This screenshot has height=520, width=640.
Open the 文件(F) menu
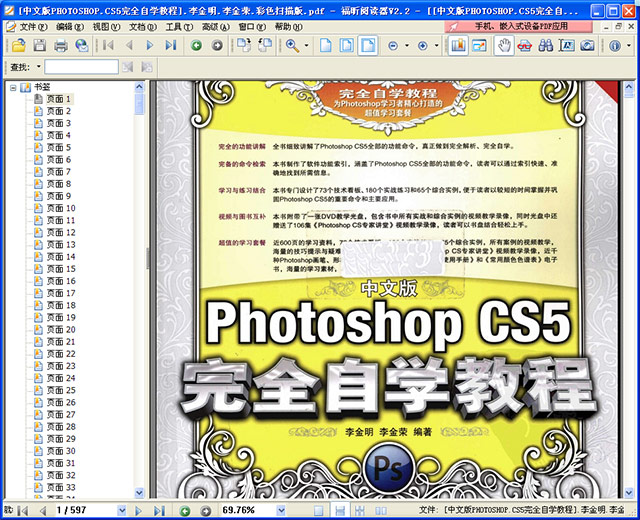pos(33,27)
